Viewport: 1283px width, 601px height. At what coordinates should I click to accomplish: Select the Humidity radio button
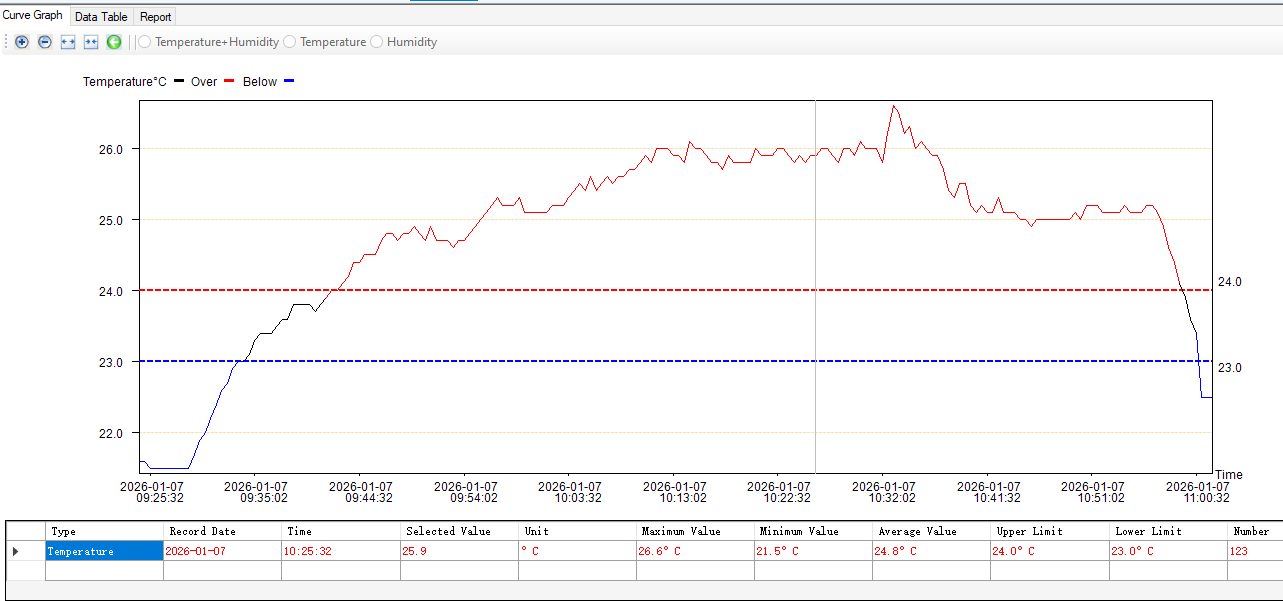tap(377, 42)
